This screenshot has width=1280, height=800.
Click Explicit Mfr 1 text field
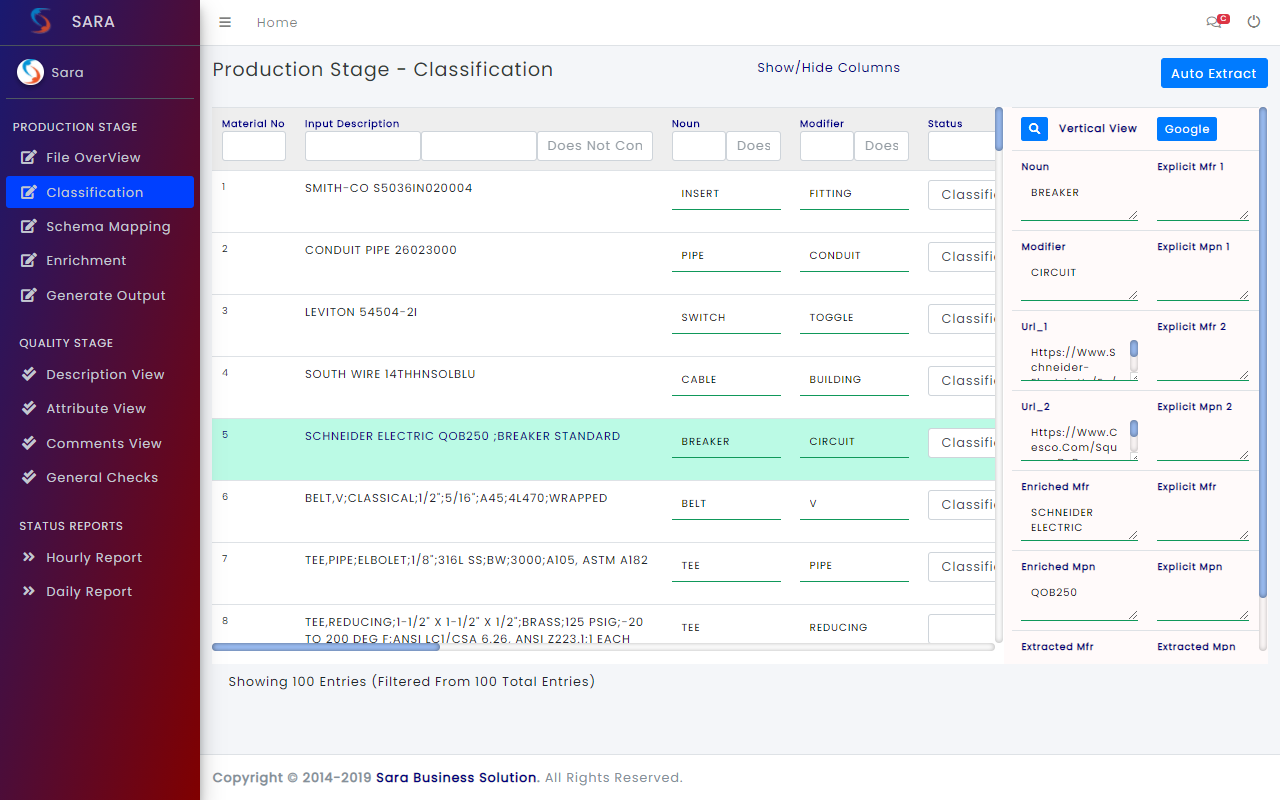coord(1203,199)
